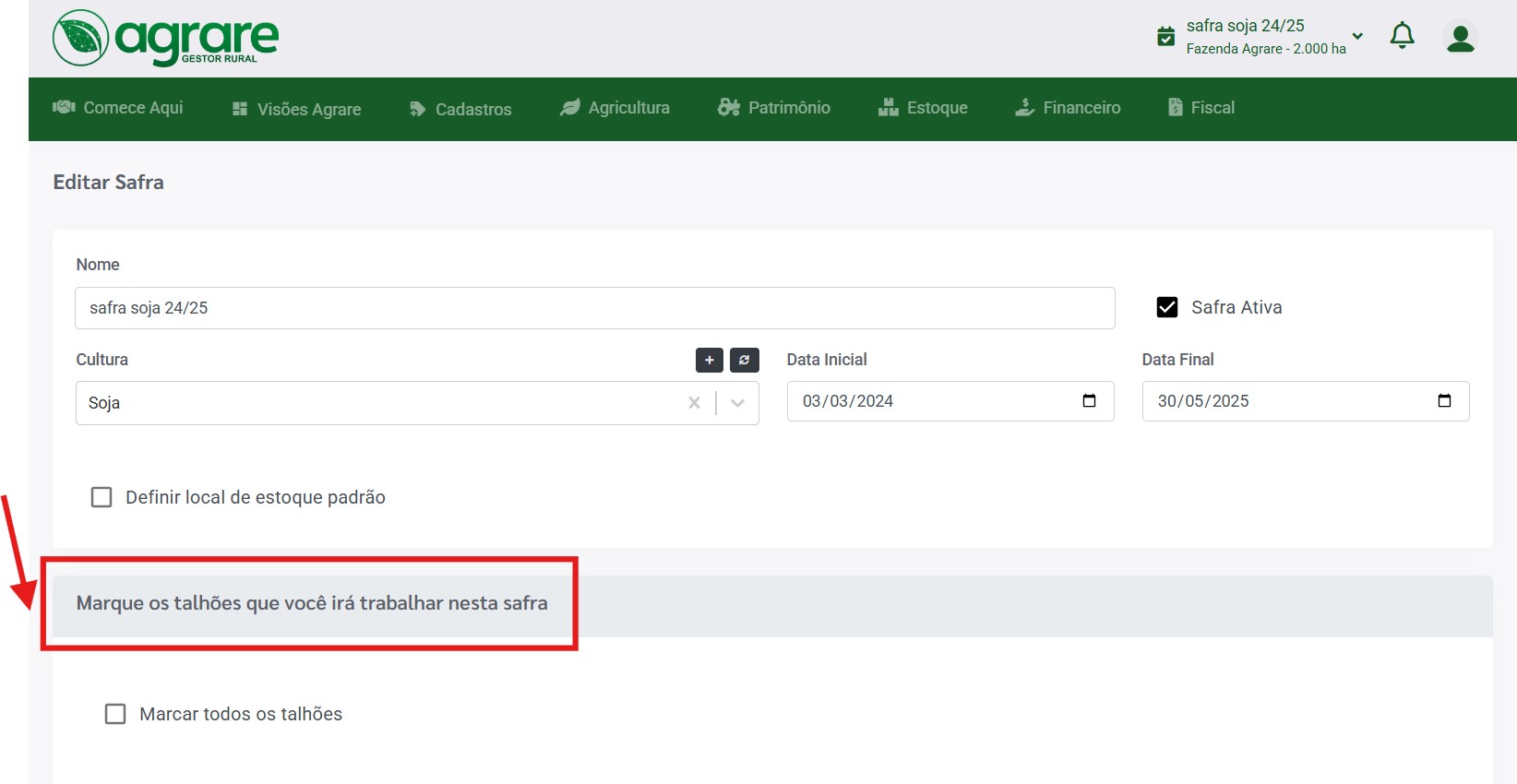Click the leaf icon in Agricultura
Viewport: 1517px width, 784px height.
570,107
